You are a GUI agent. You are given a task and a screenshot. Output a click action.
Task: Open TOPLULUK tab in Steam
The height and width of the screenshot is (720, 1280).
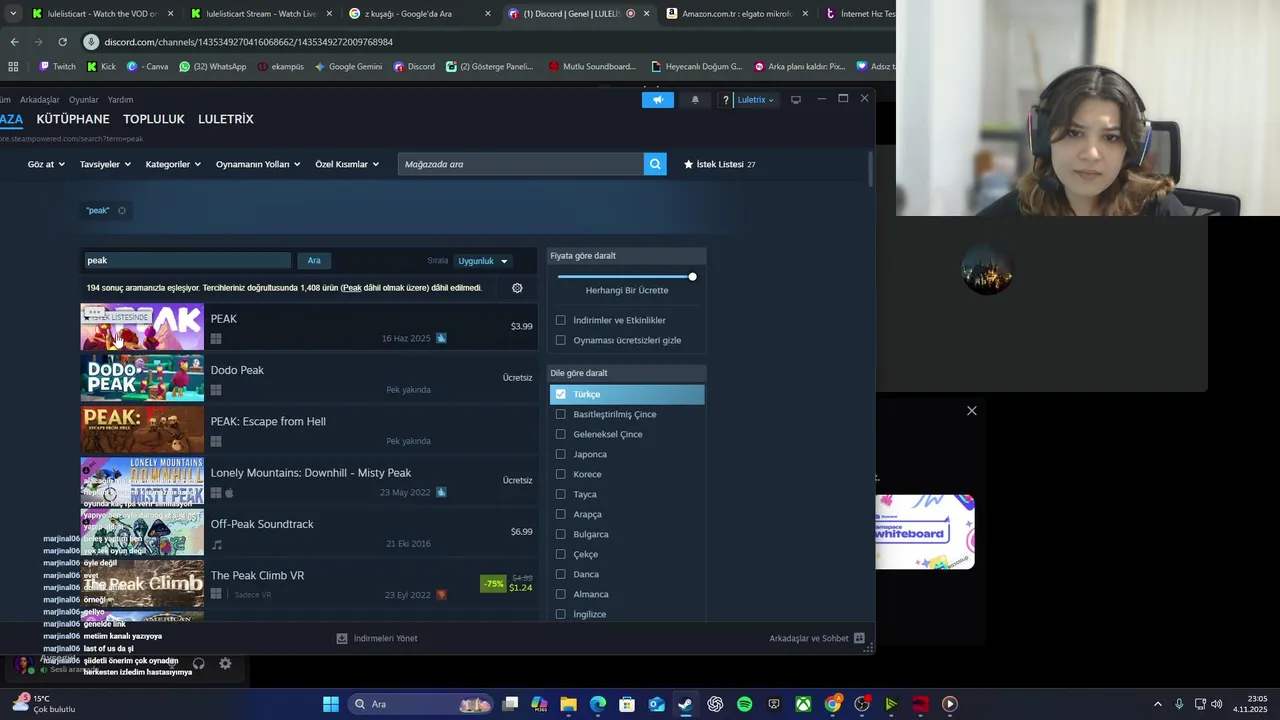tap(154, 119)
